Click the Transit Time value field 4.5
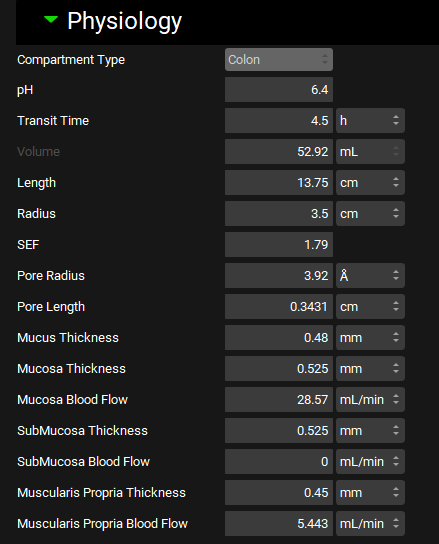Image resolution: width=439 pixels, height=544 pixels. (x=279, y=121)
